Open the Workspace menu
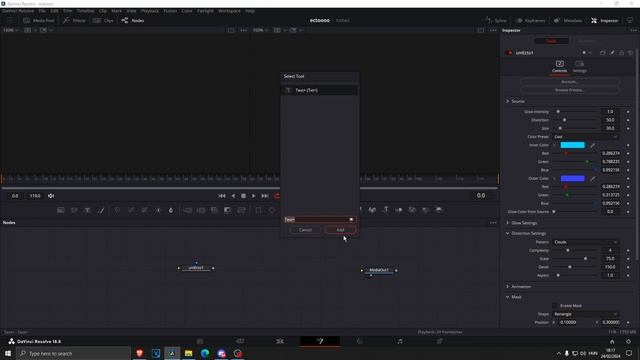 point(229,11)
